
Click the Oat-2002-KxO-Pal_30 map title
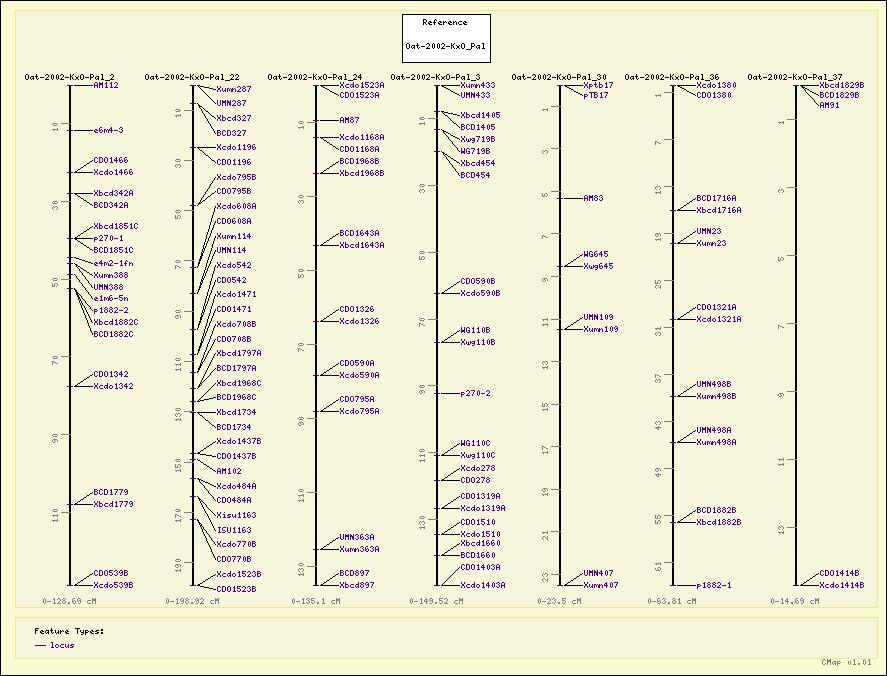coord(558,77)
